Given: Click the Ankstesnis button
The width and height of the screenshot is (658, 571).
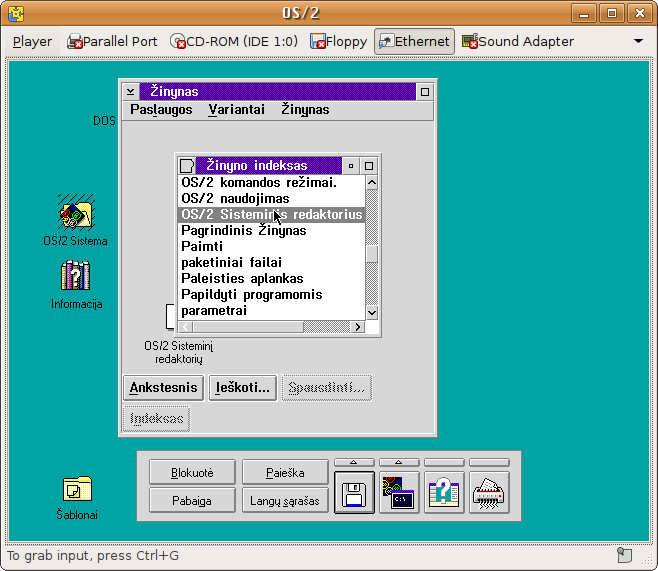Looking at the screenshot, I should click(164, 388).
